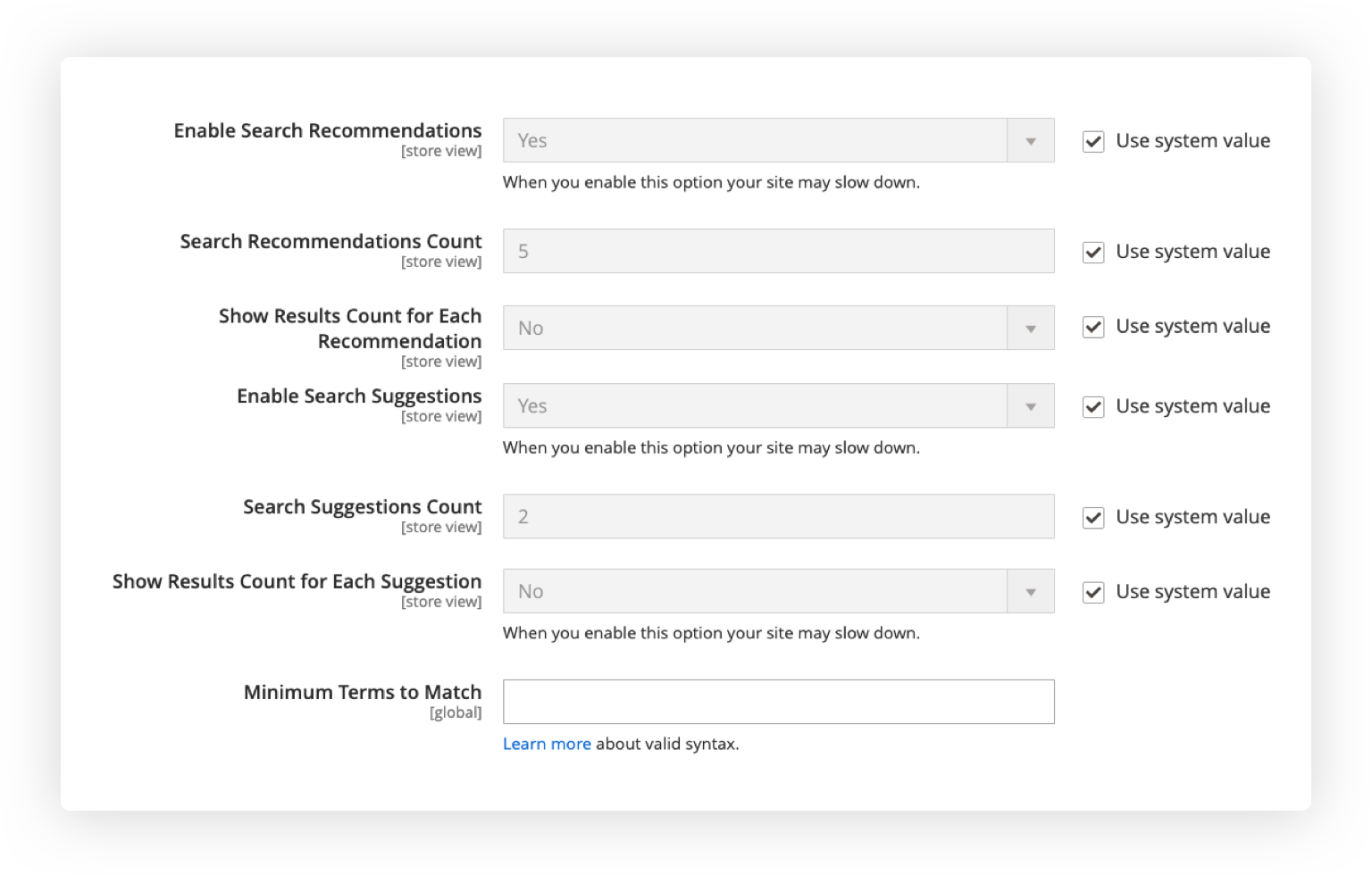Select the Search Suggestions Count field showing 2
The image size is (1372, 875).
click(x=777, y=516)
